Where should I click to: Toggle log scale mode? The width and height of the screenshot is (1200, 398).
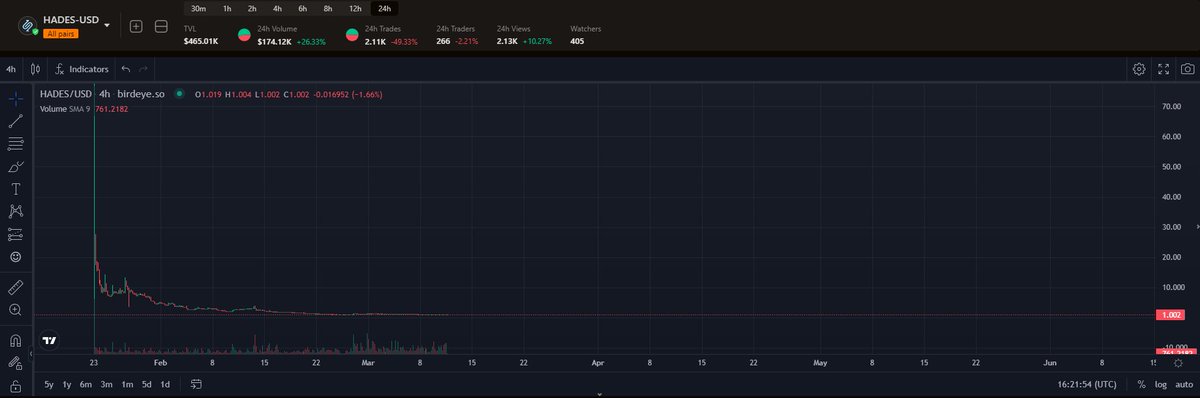1160,384
